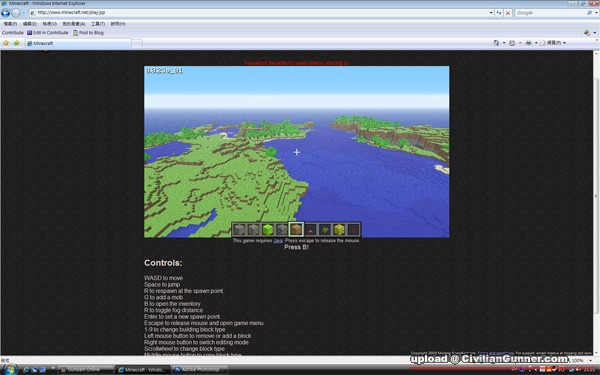Click Edit in Contribute button

tap(47, 33)
